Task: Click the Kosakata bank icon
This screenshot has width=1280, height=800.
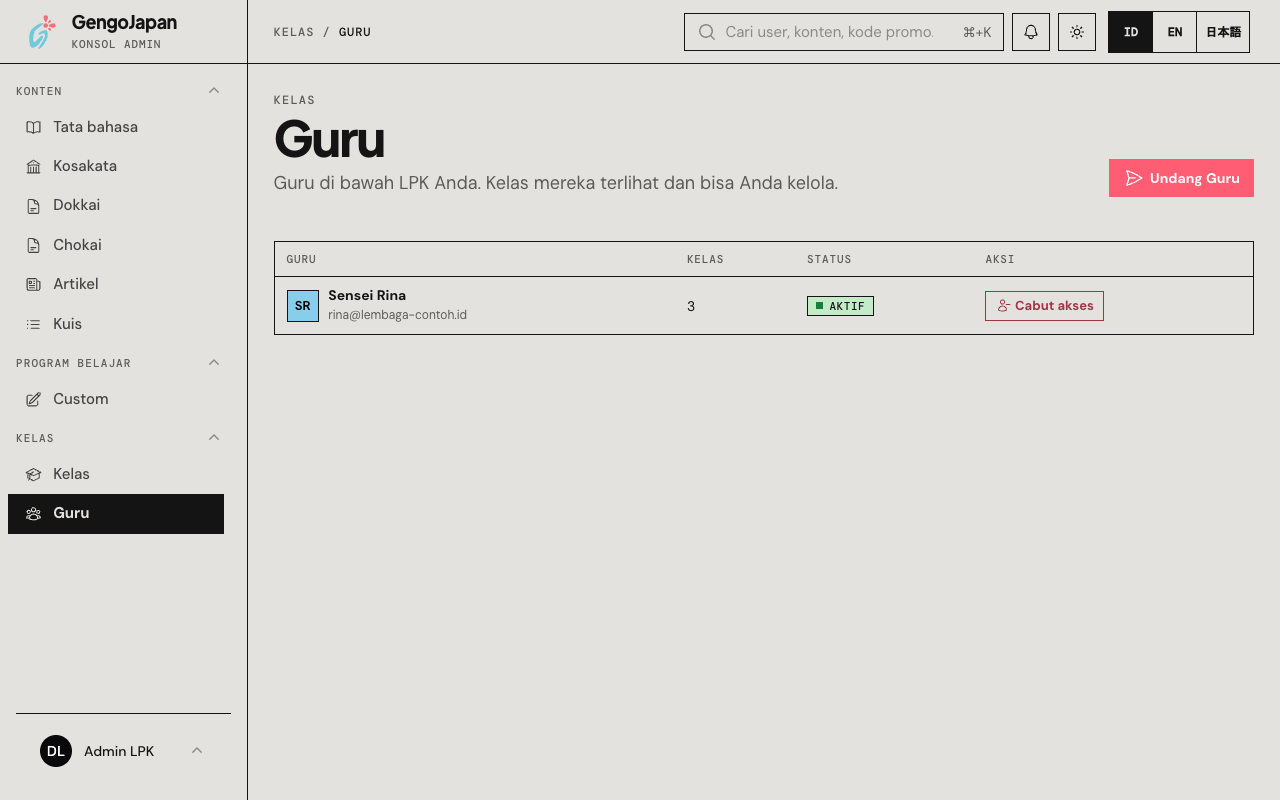Action: pos(34,166)
